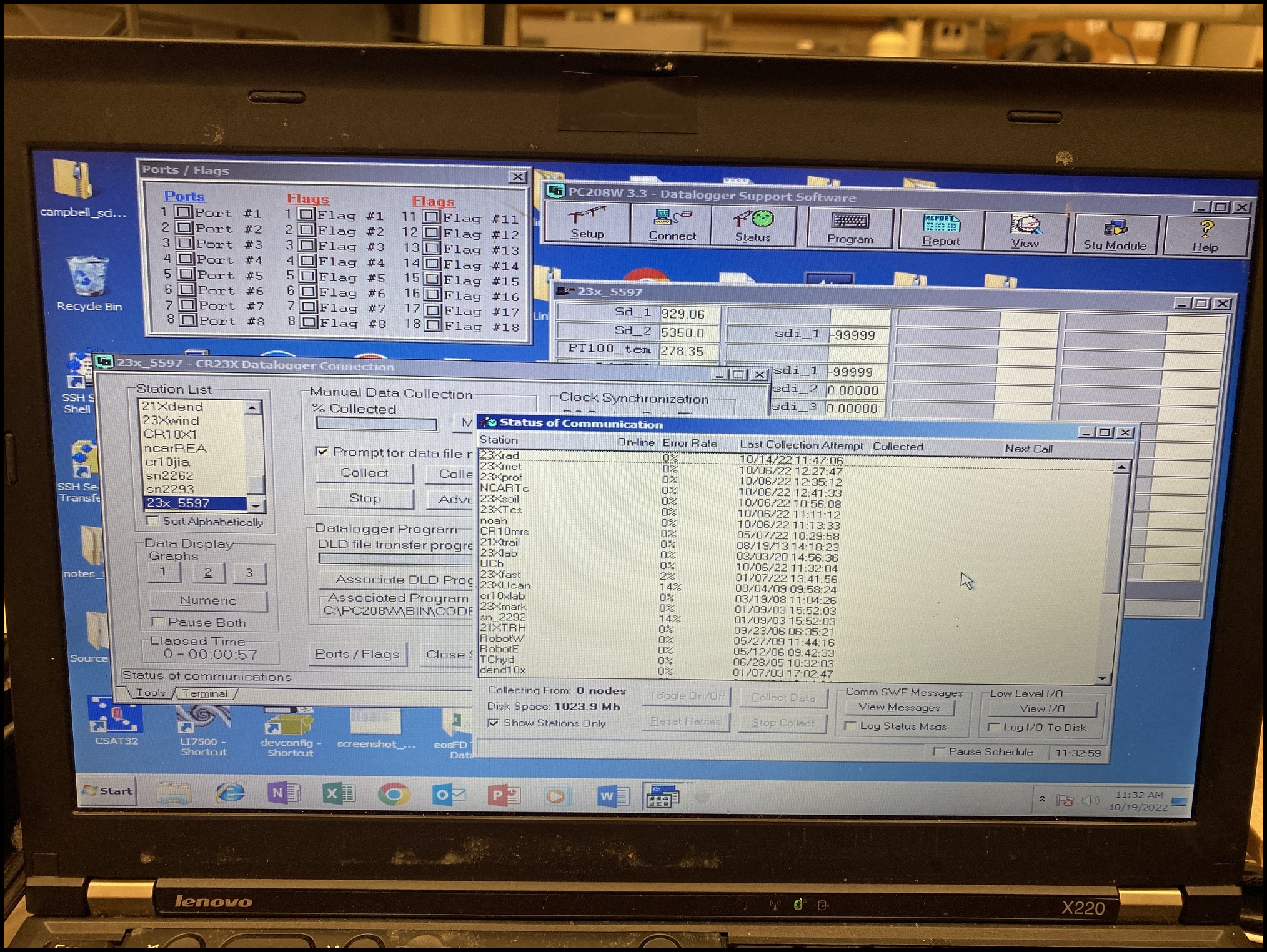Switch to Tools tab
Screen dimensions: 1267x952
(151, 693)
